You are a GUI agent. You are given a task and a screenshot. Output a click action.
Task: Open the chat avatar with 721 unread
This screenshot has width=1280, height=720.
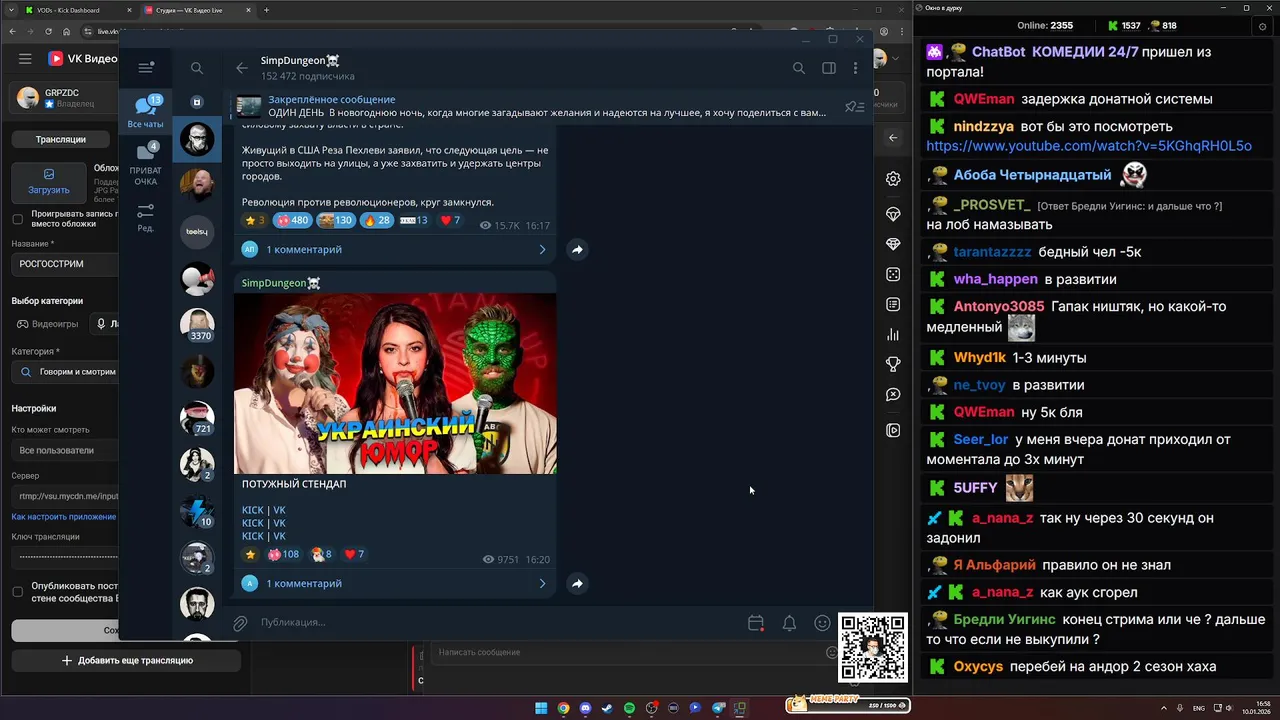click(197, 418)
